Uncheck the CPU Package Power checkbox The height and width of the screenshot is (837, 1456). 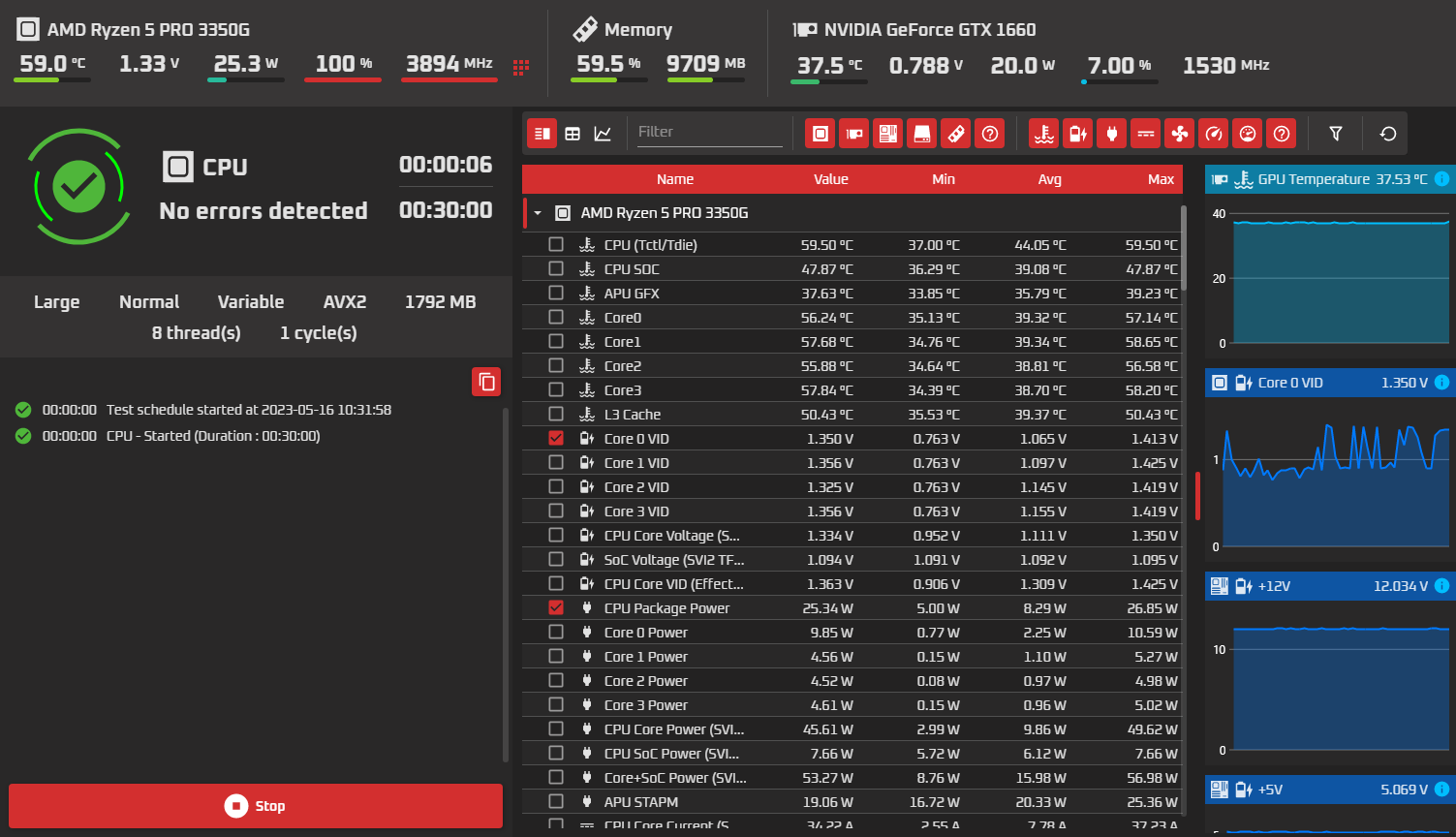(x=556, y=607)
